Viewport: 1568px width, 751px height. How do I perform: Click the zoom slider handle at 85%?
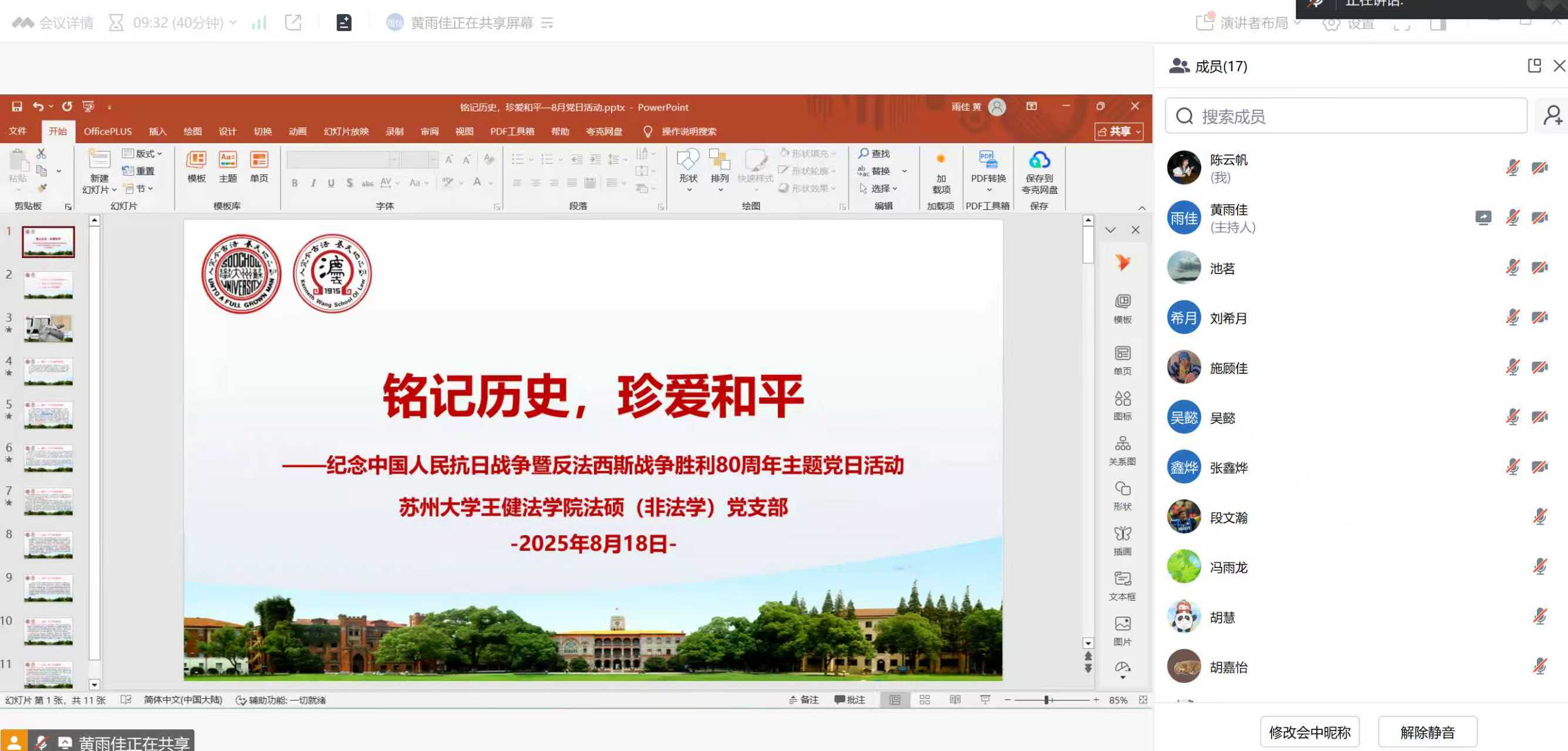tap(1046, 700)
